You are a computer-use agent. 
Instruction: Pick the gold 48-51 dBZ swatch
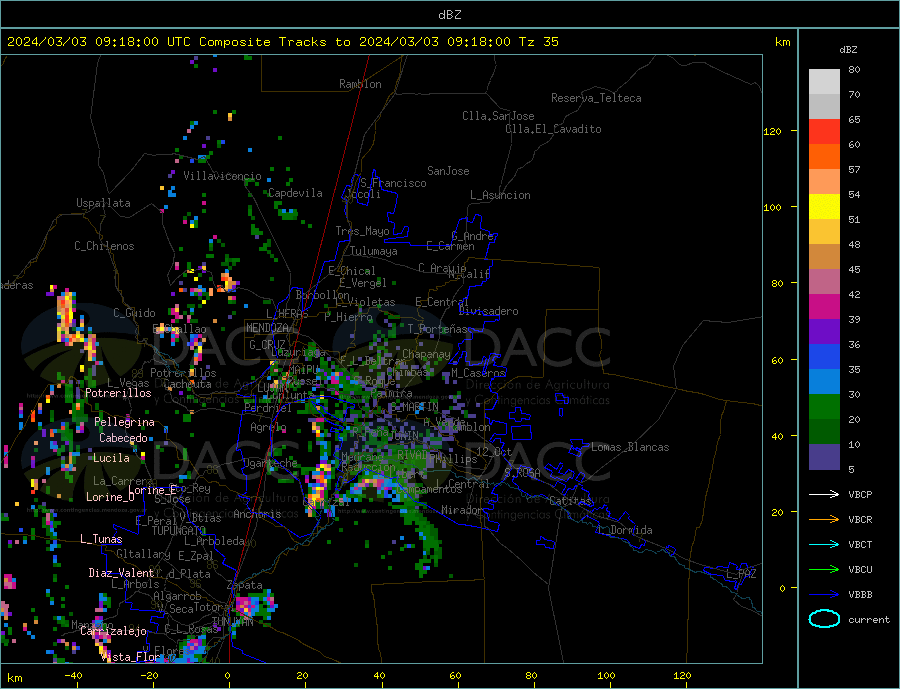[x=824, y=232]
